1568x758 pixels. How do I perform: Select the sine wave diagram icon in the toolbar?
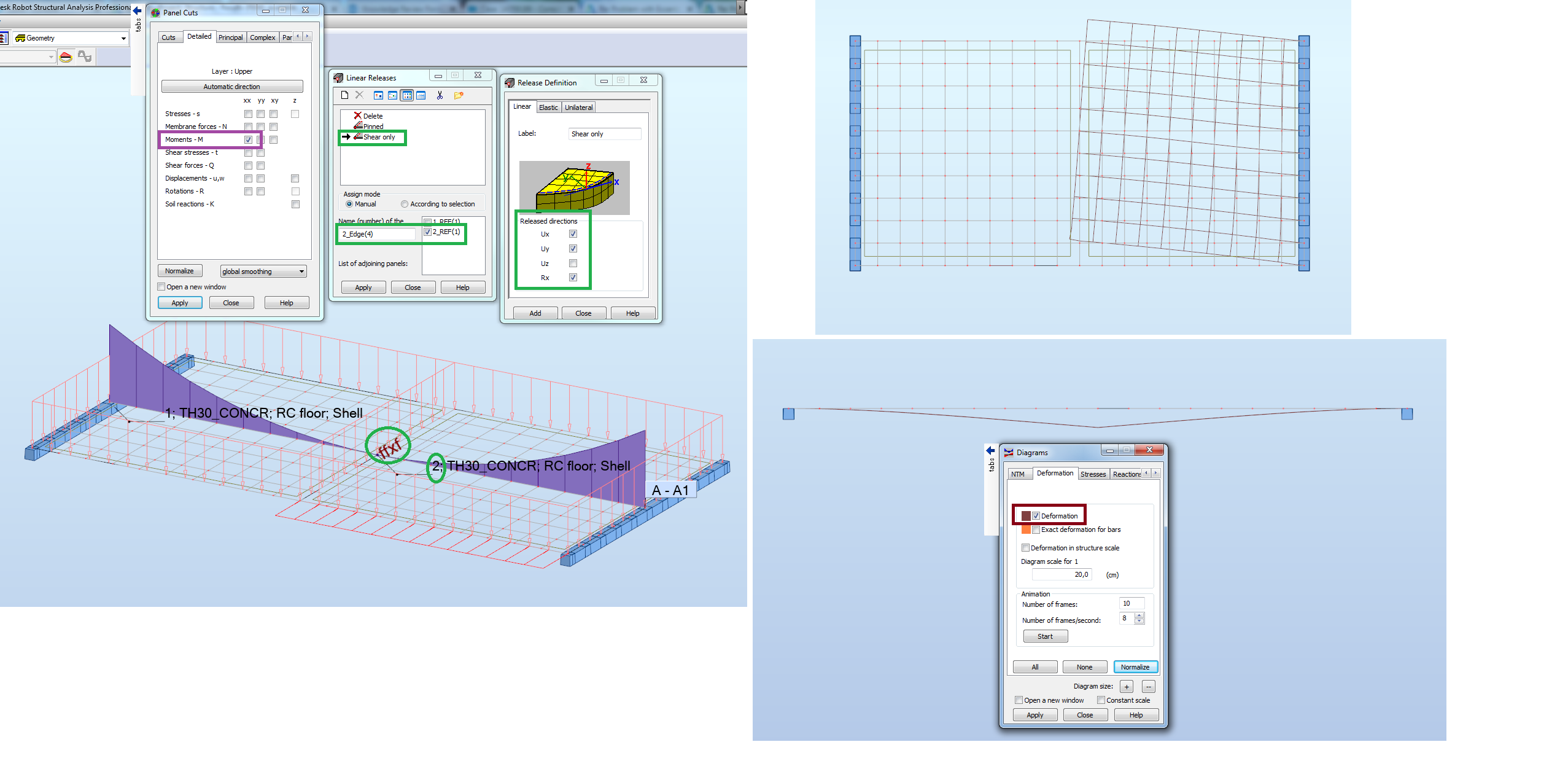point(84,57)
